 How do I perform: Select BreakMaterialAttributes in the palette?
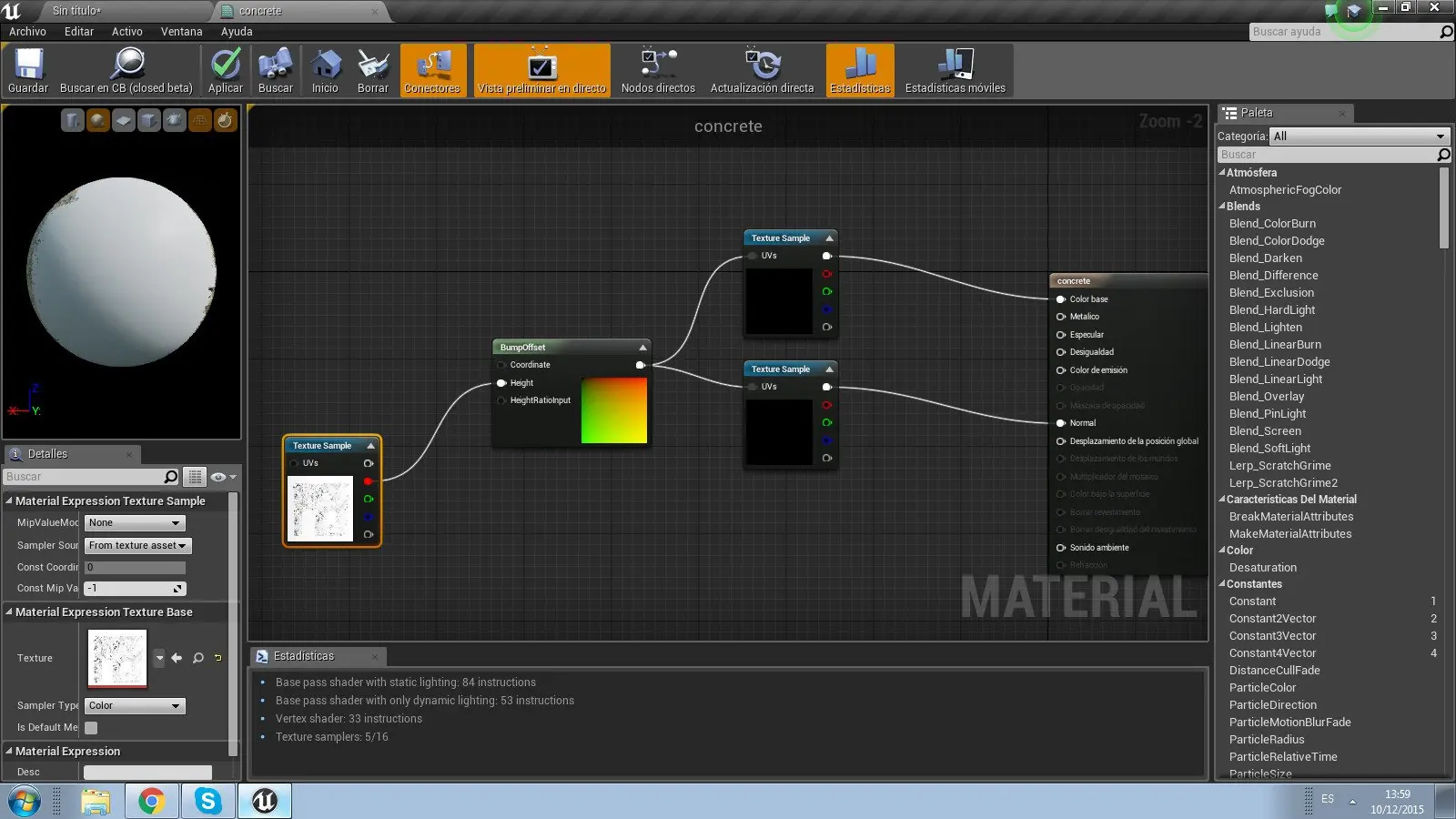[1291, 517]
